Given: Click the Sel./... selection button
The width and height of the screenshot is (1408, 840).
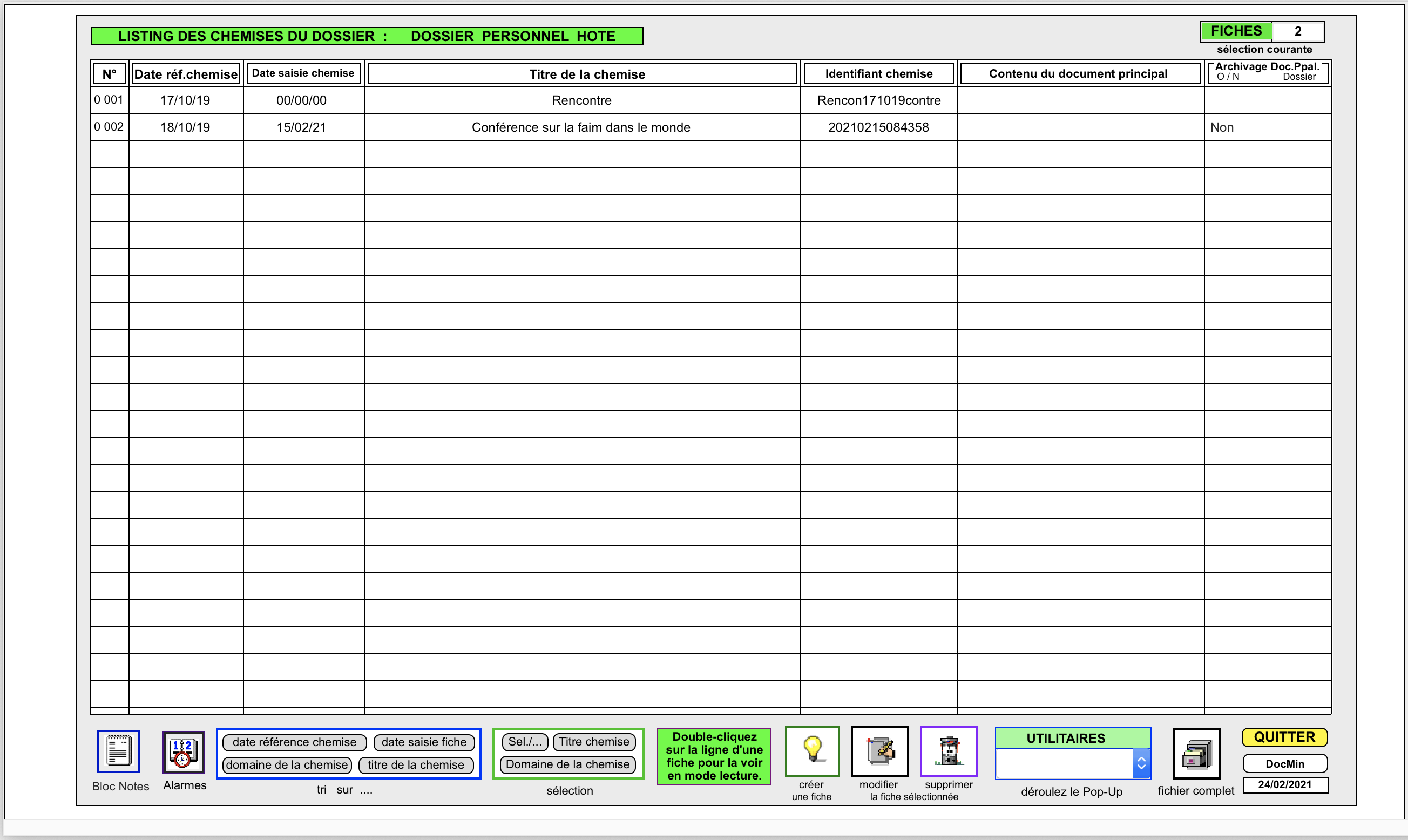Looking at the screenshot, I should click(x=525, y=742).
